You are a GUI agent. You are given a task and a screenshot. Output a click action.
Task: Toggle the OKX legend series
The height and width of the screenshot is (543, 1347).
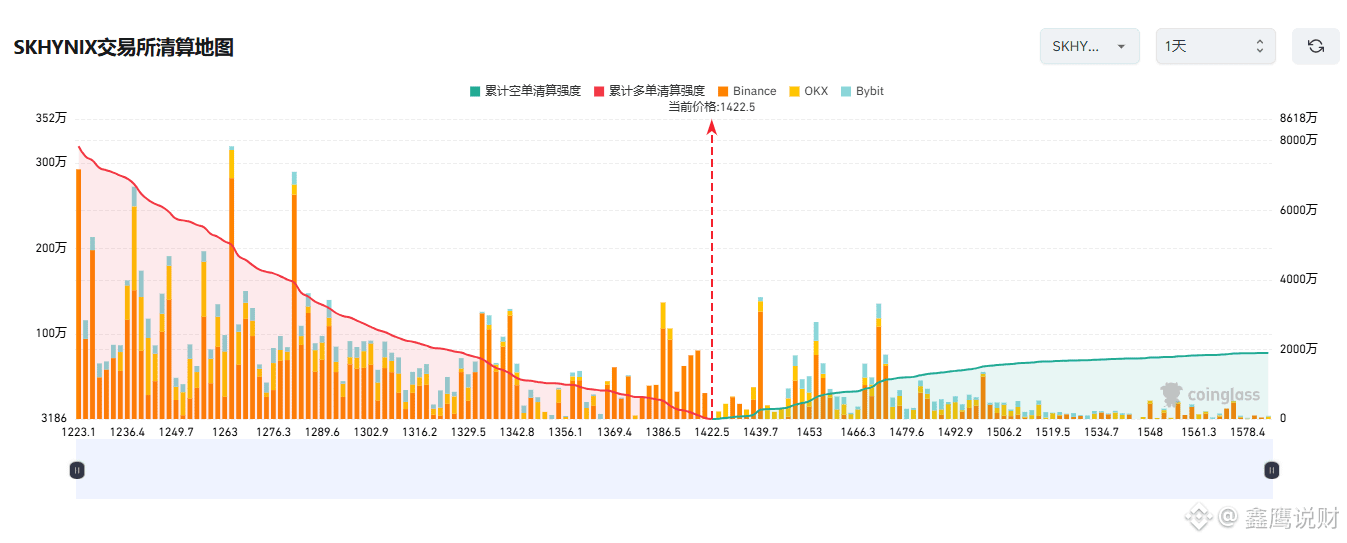(808, 91)
